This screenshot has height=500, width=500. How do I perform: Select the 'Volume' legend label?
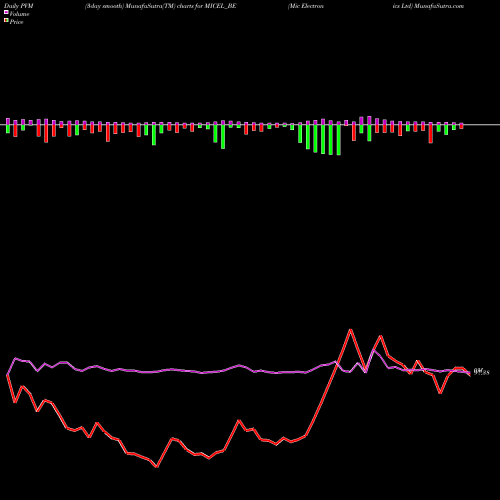pos(19,14)
